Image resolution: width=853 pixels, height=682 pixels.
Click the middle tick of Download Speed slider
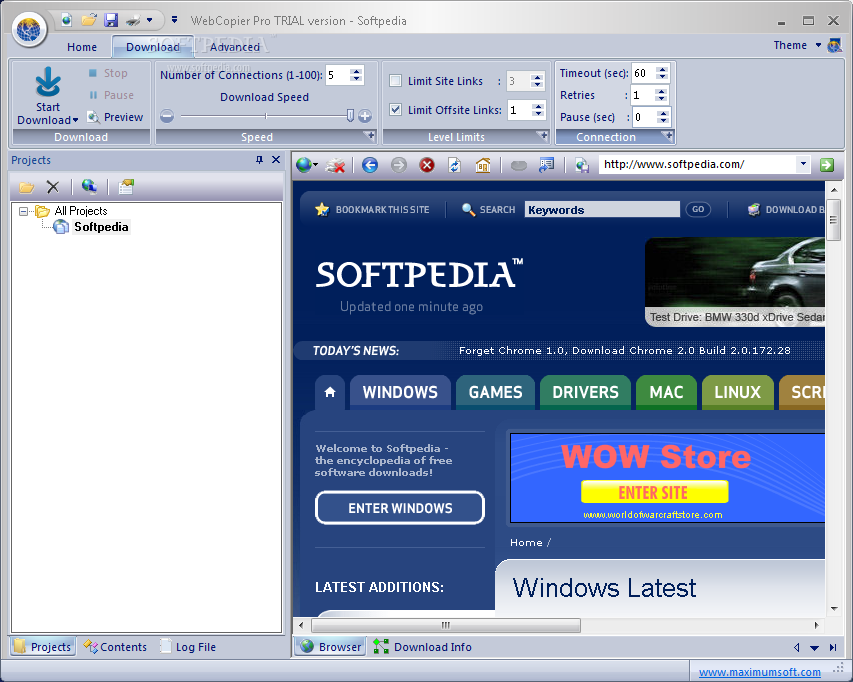265,116
